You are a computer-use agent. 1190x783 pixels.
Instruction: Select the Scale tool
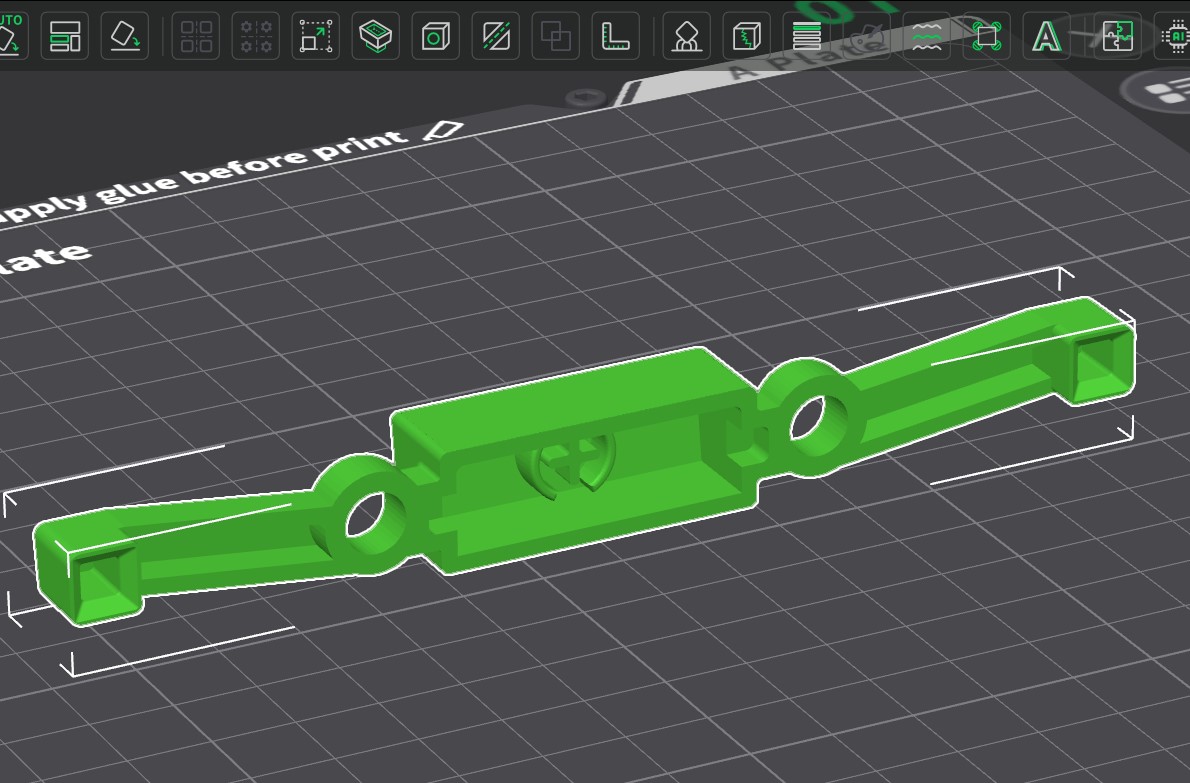point(316,36)
